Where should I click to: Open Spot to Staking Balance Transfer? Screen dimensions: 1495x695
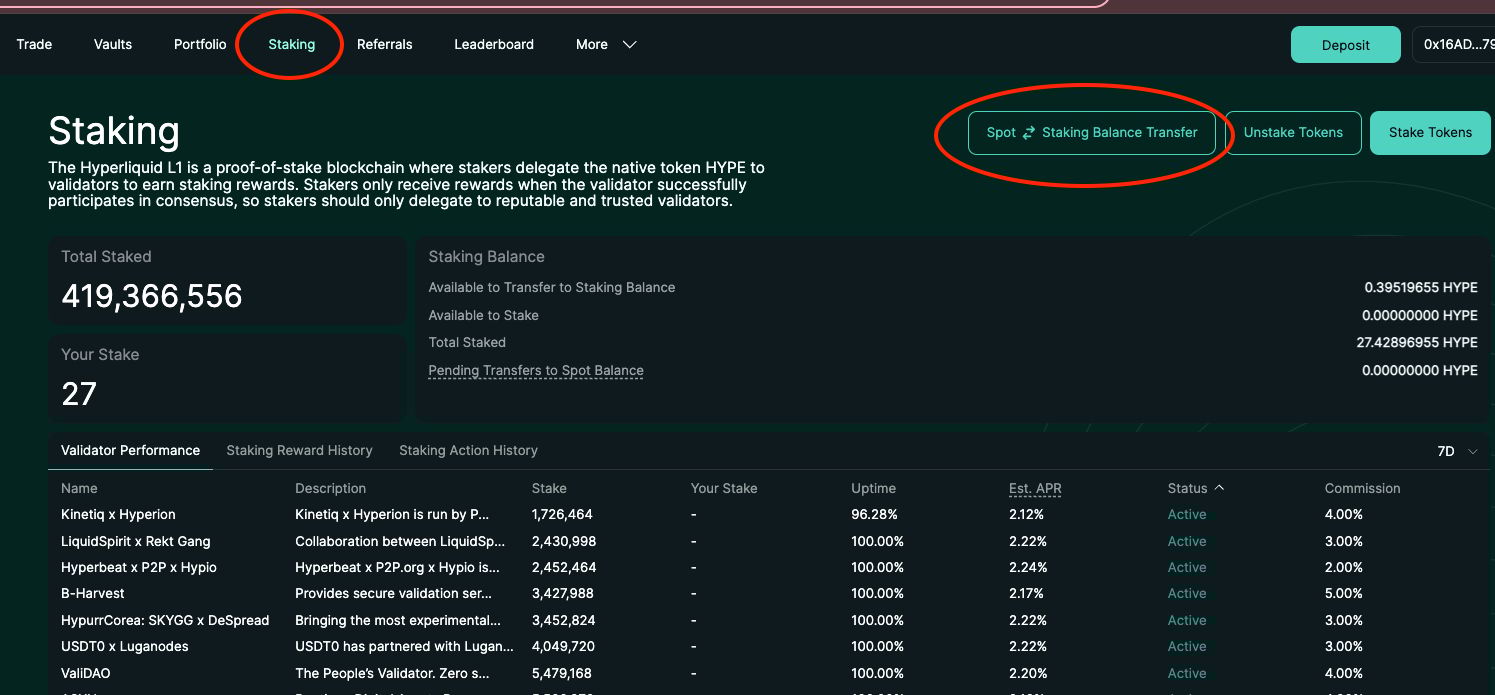1092,133
